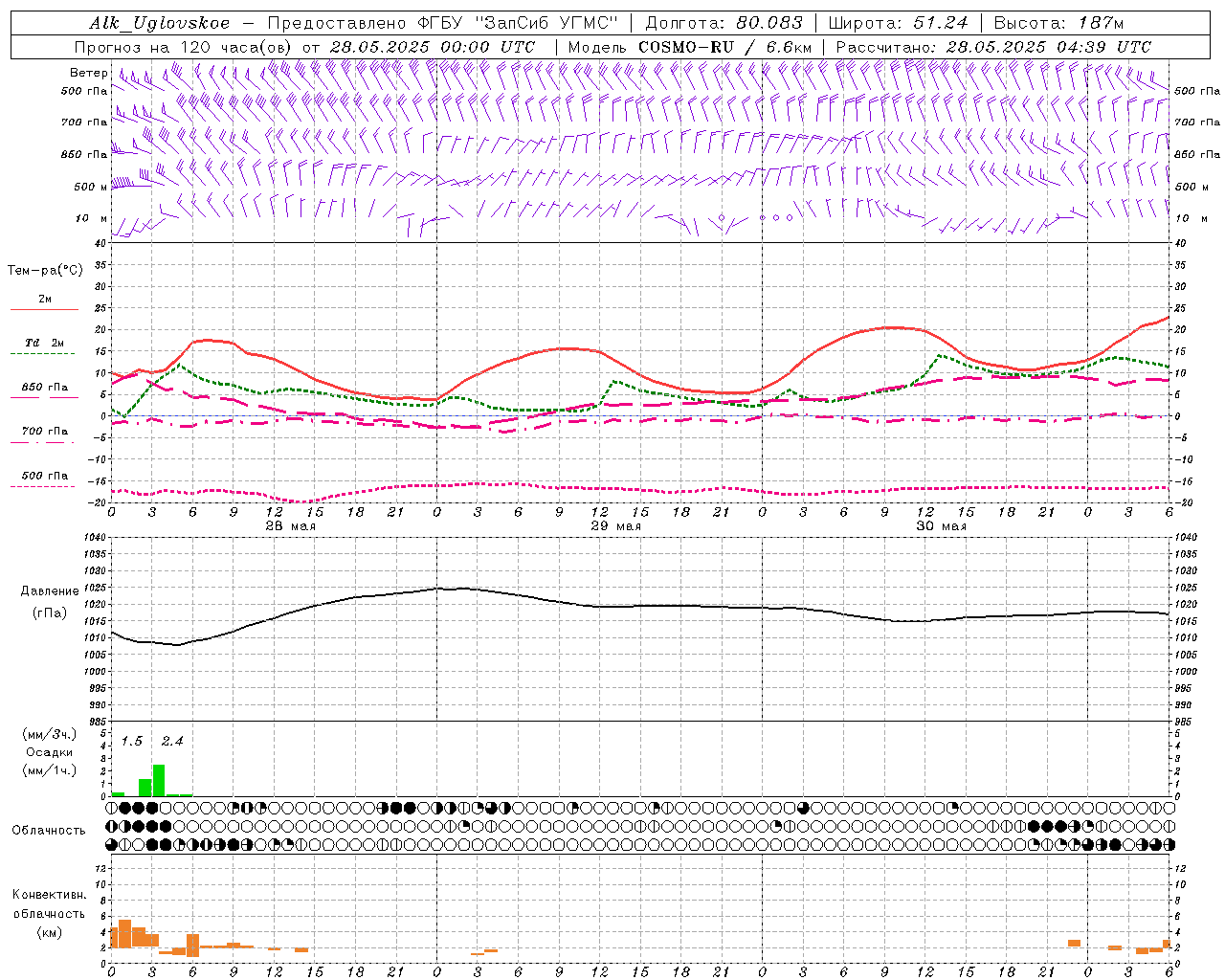Screen dimensions: 1225x980
Task: Click the tallest green precipitation bar
Action: 159,780
